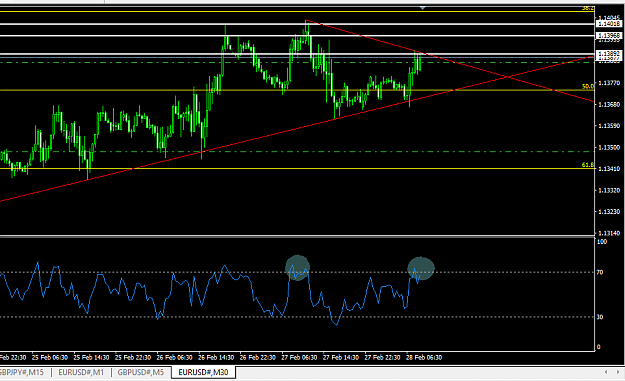Click the 25 Feb 22:30 time label
This screenshot has height=381, width=625.
coord(133,357)
